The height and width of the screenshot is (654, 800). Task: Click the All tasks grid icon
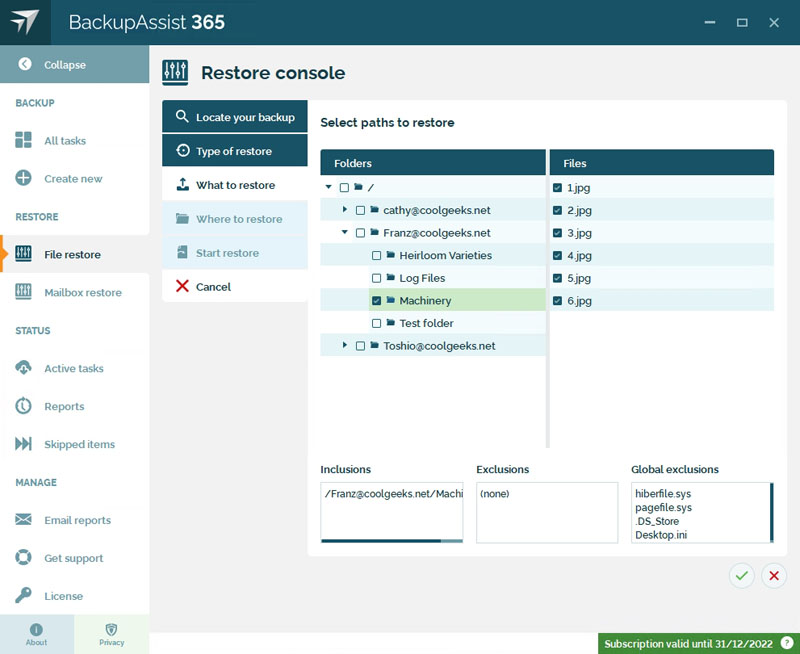click(23, 140)
